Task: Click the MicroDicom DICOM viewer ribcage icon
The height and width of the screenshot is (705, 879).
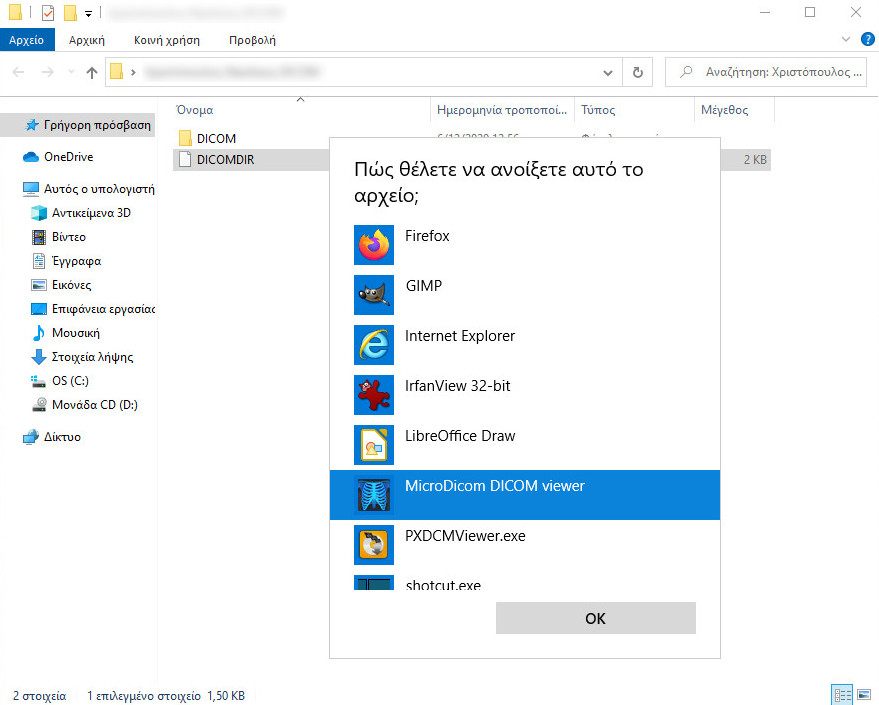Action: coord(374,495)
